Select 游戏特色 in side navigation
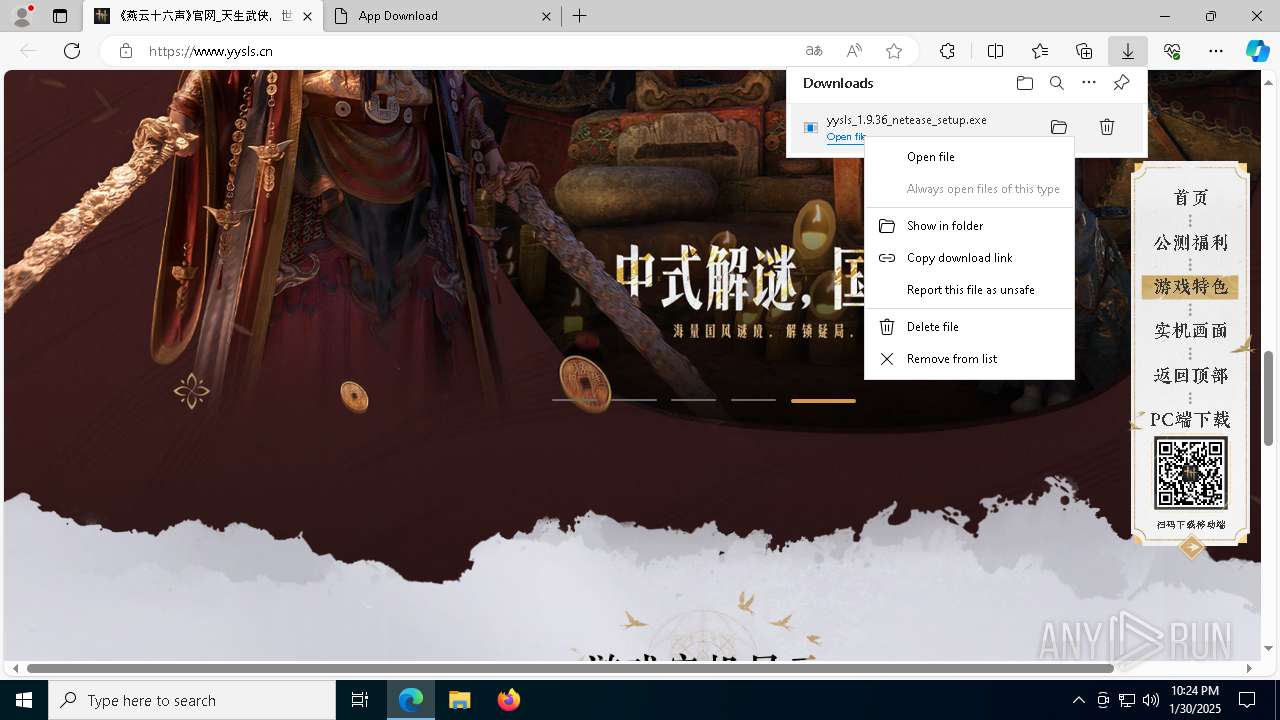Viewport: 1280px width, 720px height. click(1190, 287)
